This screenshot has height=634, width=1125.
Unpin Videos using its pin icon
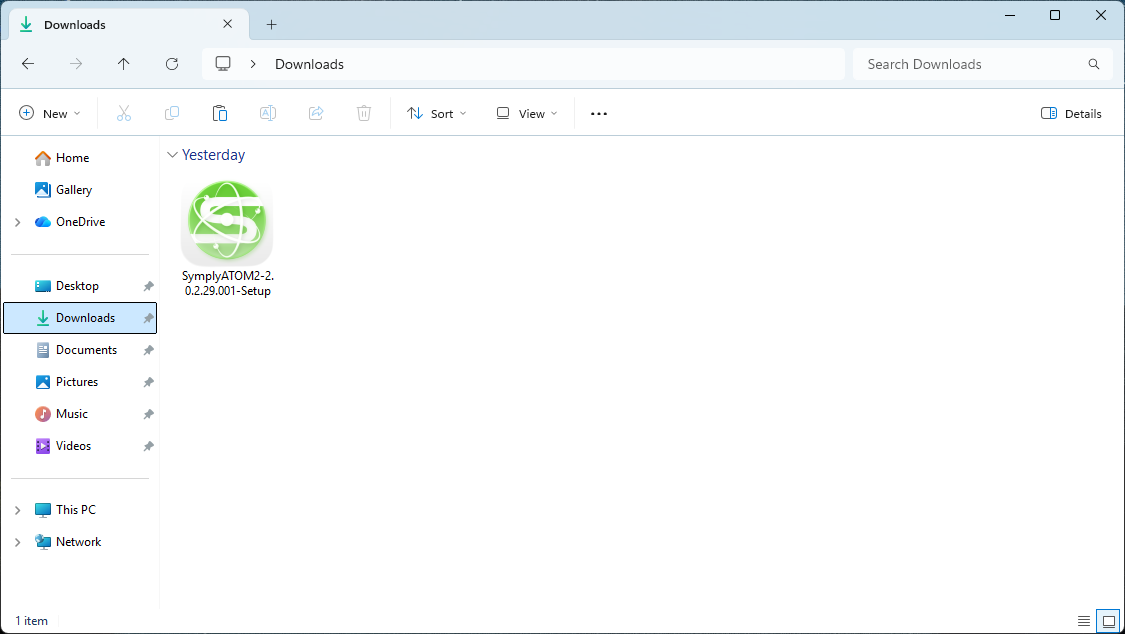tap(149, 446)
